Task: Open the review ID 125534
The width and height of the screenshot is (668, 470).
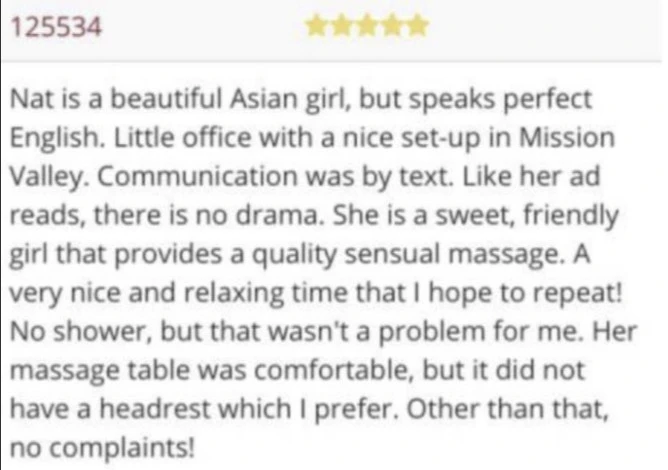Action: coord(55,27)
